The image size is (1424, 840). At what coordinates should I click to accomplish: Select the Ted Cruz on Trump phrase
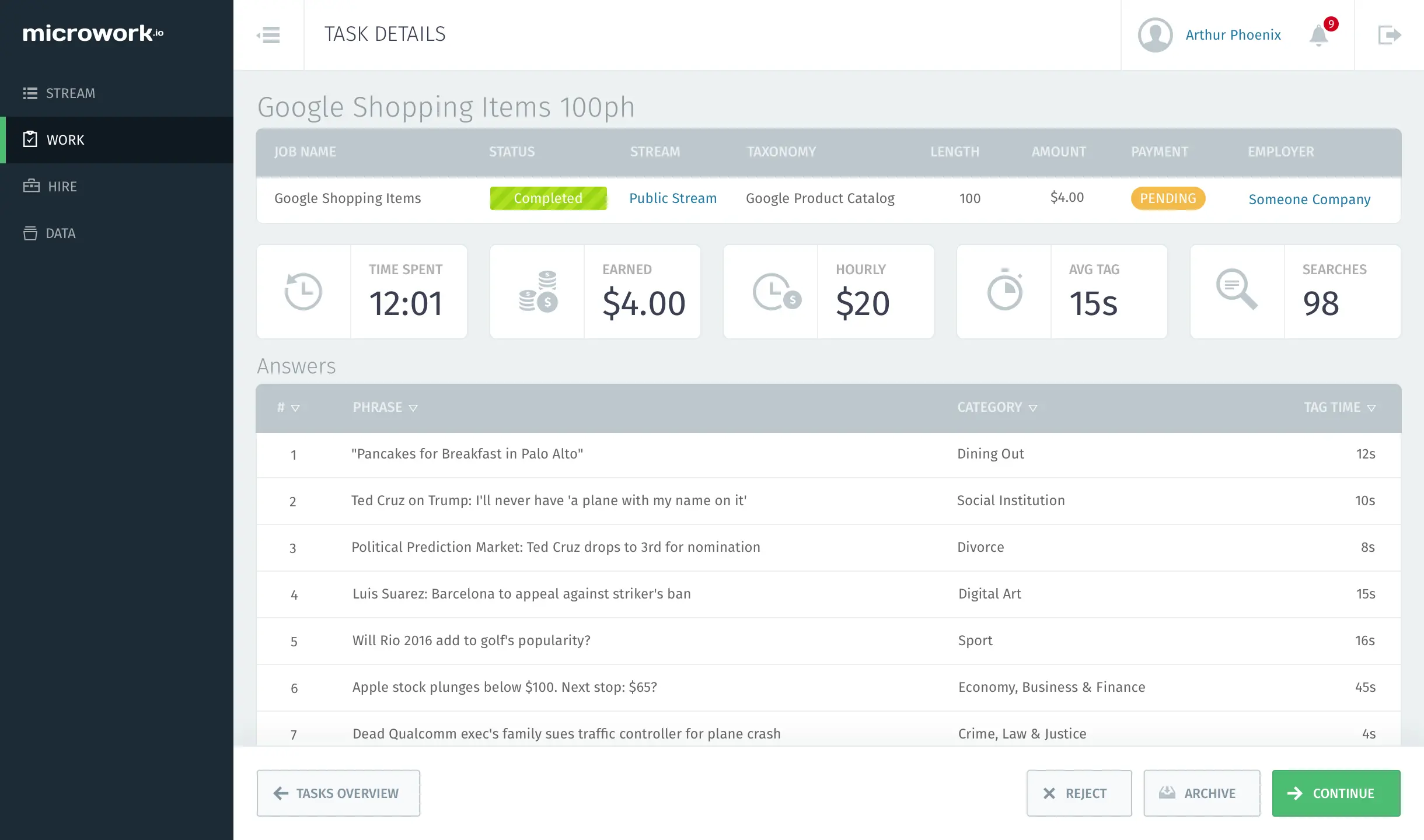(x=549, y=501)
